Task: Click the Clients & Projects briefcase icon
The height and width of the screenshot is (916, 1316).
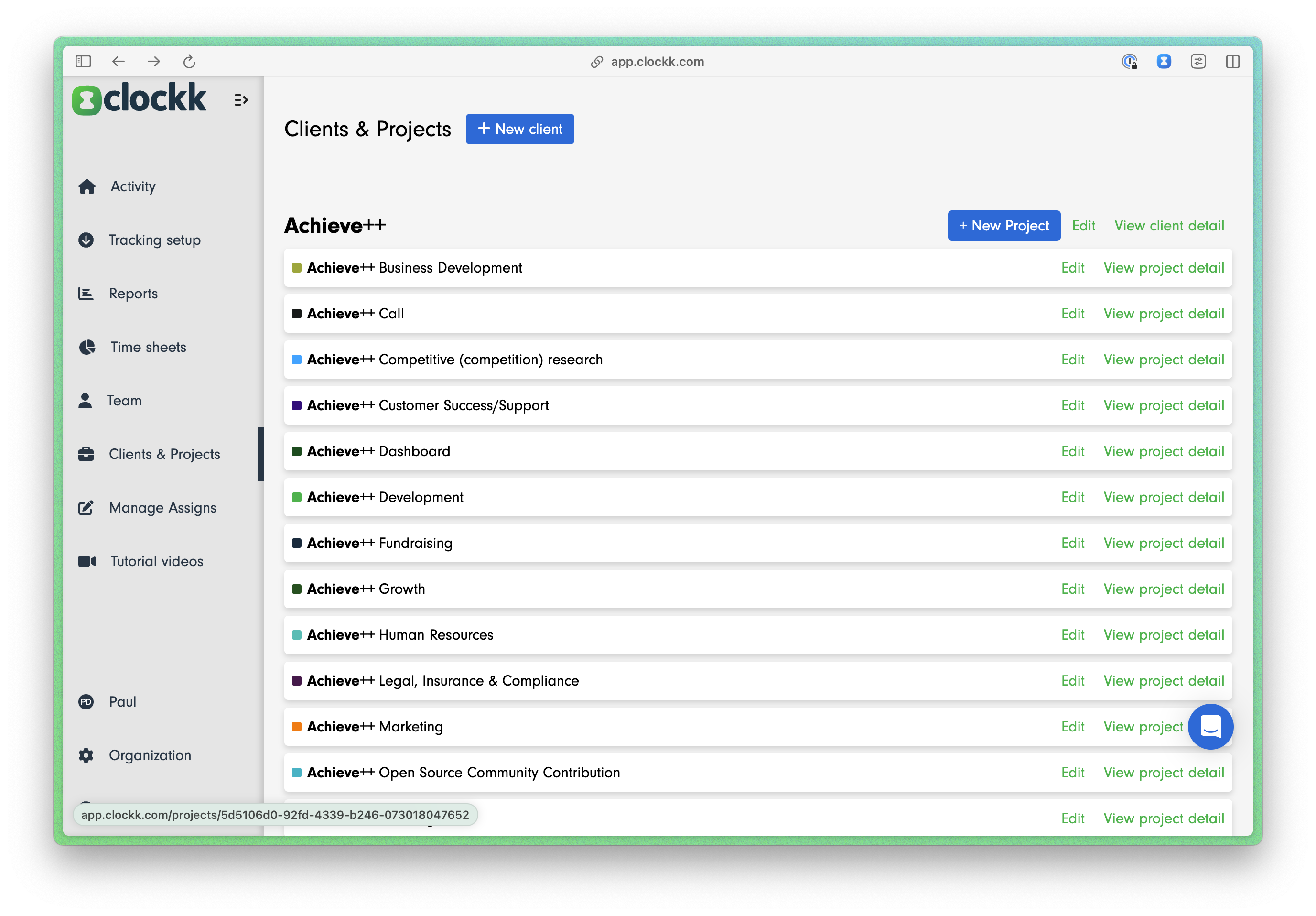Action: pos(86,454)
